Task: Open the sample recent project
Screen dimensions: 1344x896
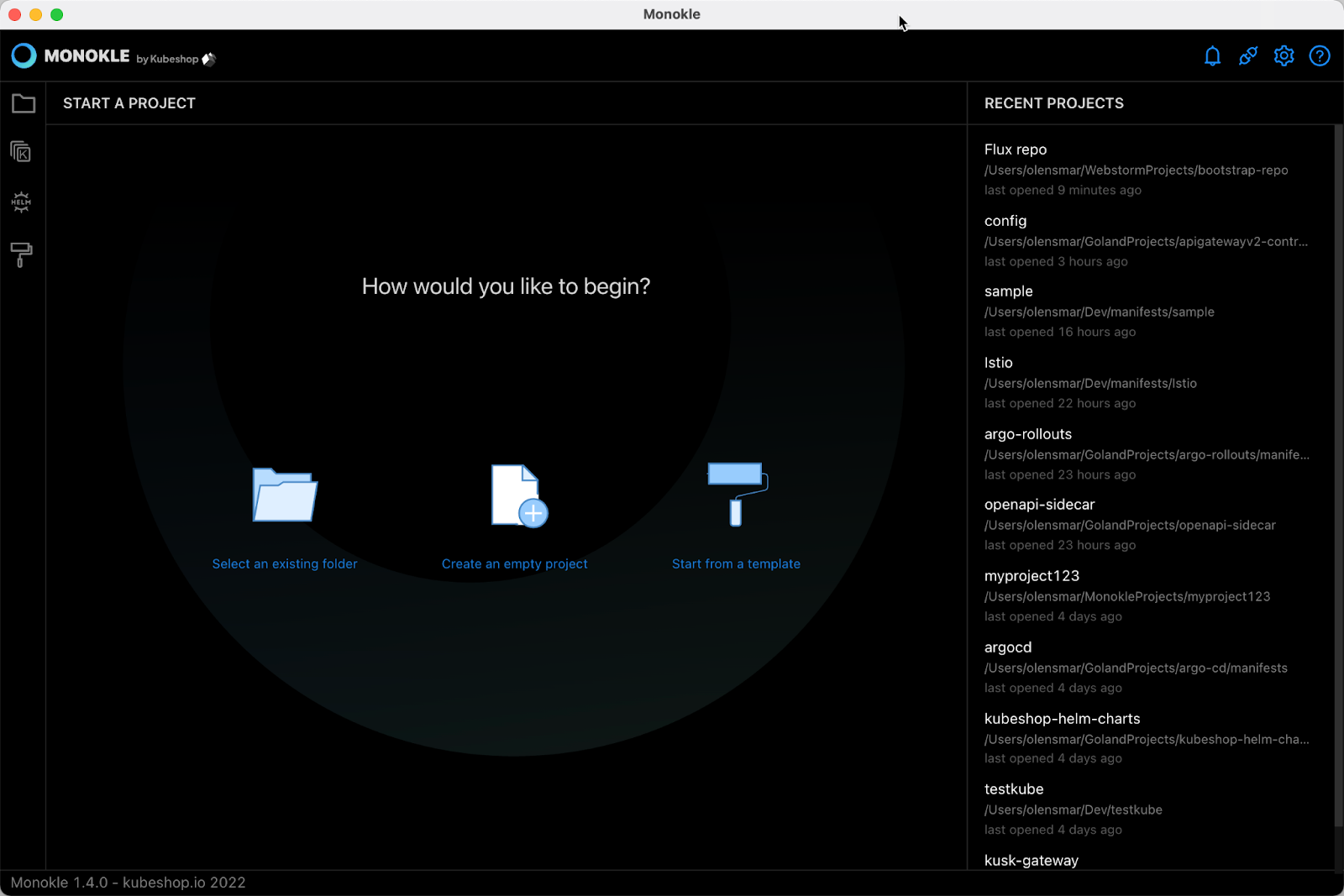Action: [x=1009, y=291]
